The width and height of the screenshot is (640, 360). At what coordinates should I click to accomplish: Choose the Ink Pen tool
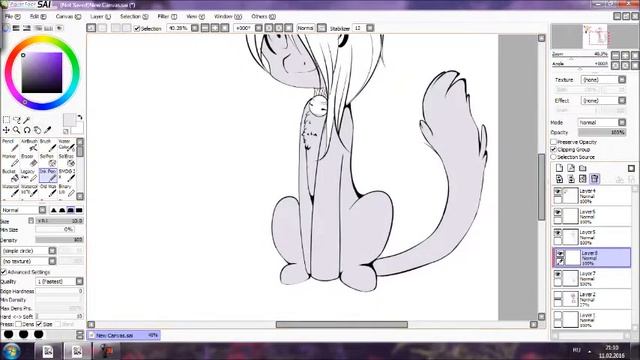pyautogui.click(x=48, y=176)
